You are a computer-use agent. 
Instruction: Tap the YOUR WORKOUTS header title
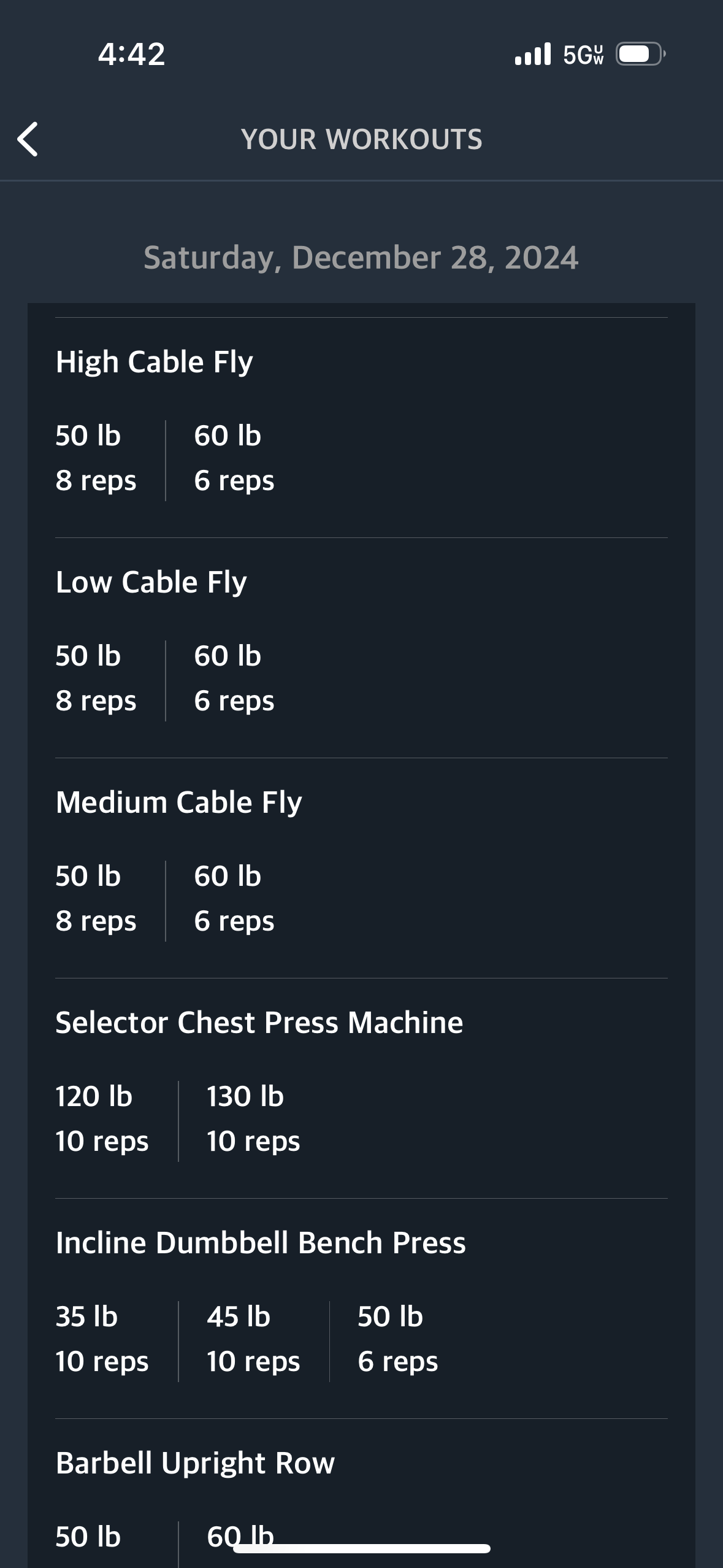tap(362, 139)
